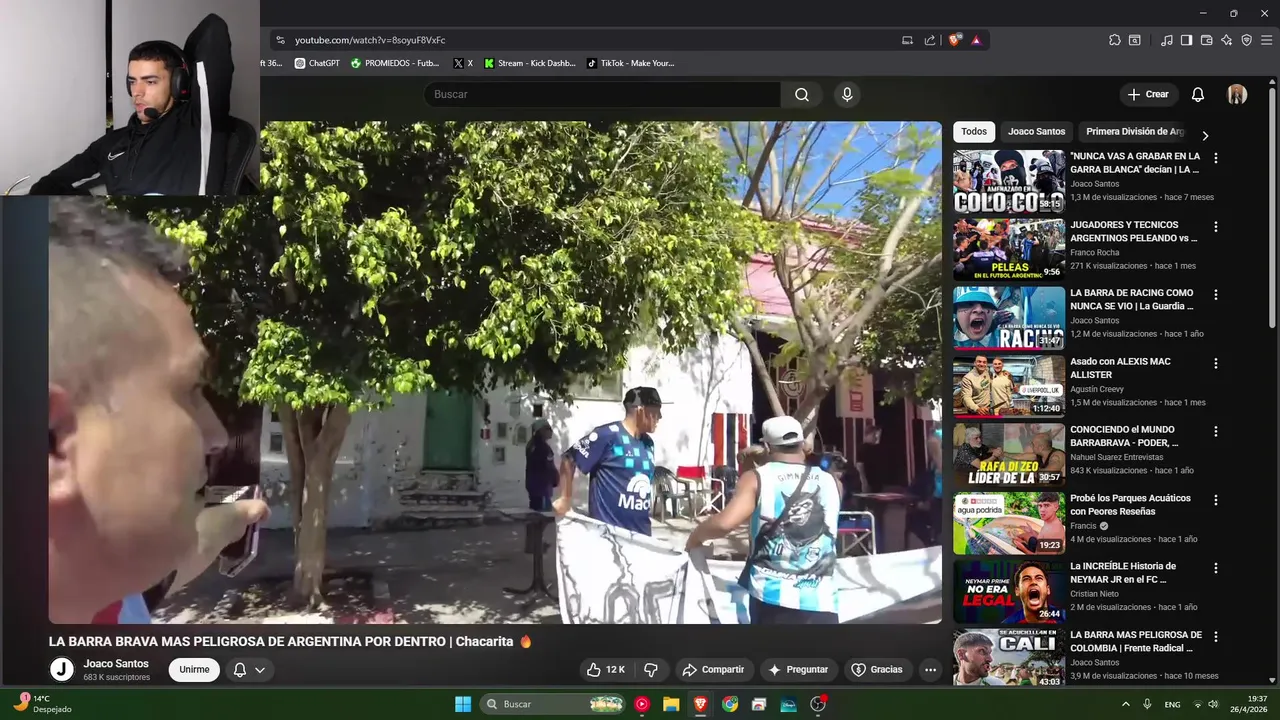The width and height of the screenshot is (1280, 720).
Task: Open the TikTok bookmark
Action: (x=631, y=63)
